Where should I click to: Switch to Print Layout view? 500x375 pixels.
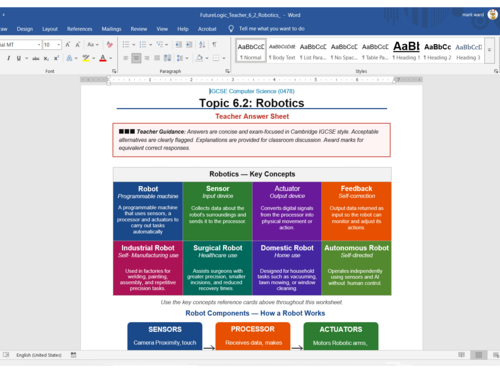click(x=479, y=355)
